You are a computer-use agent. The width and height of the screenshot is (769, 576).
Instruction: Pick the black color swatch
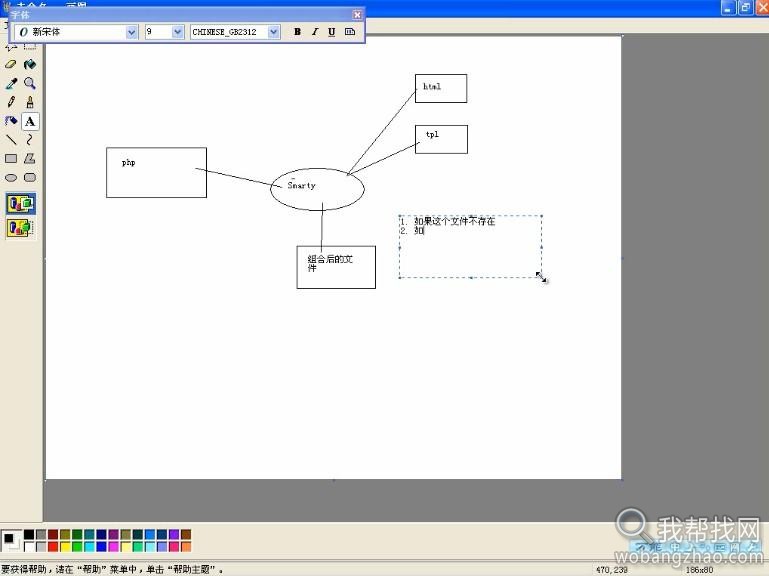(x=29, y=534)
